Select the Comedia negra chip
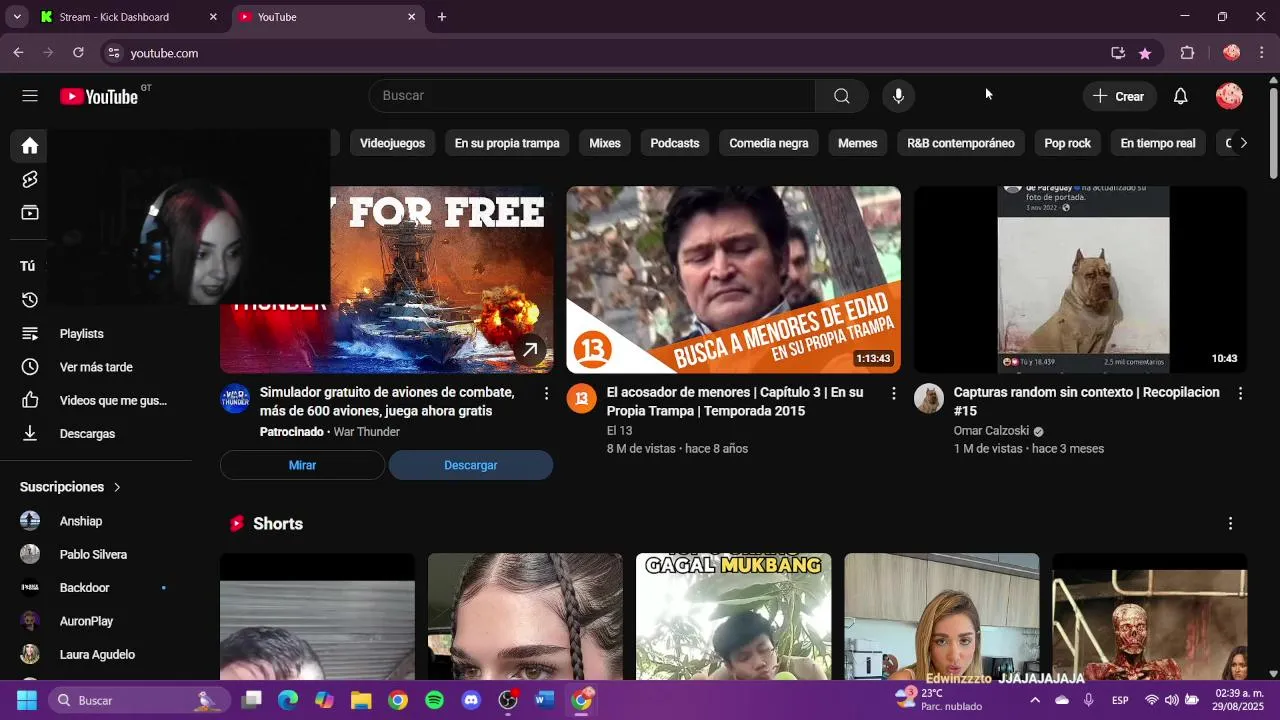 769,143
